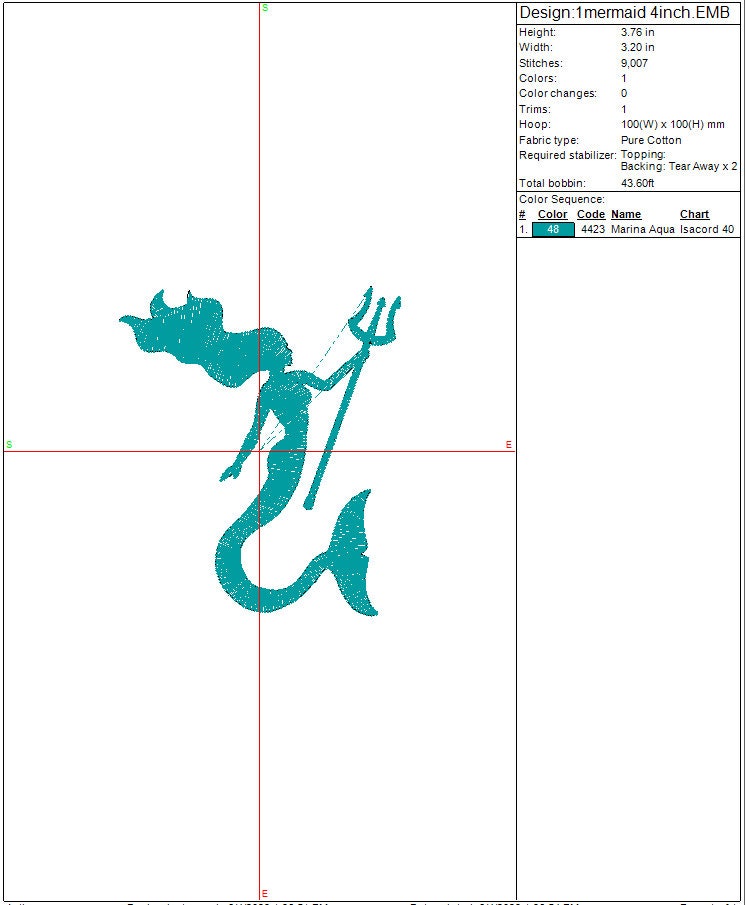This screenshot has height=905, width=745.
Task: Click the mermaid's tail fin
Action: point(355,550)
